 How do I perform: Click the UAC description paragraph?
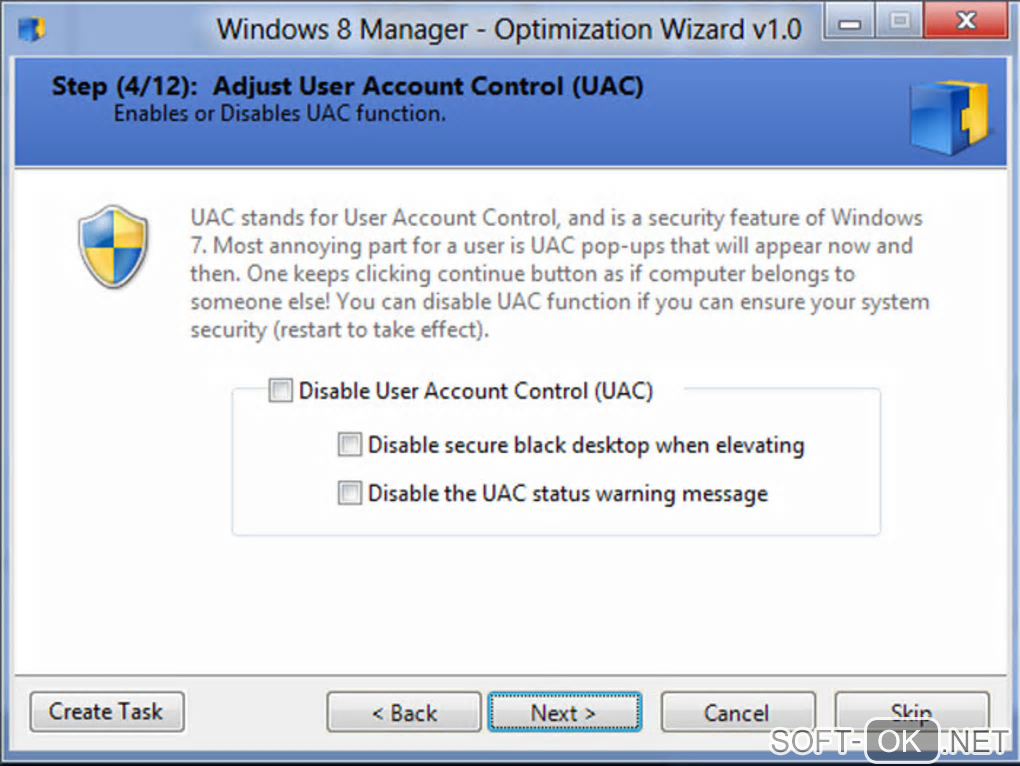pyautogui.click(x=558, y=273)
